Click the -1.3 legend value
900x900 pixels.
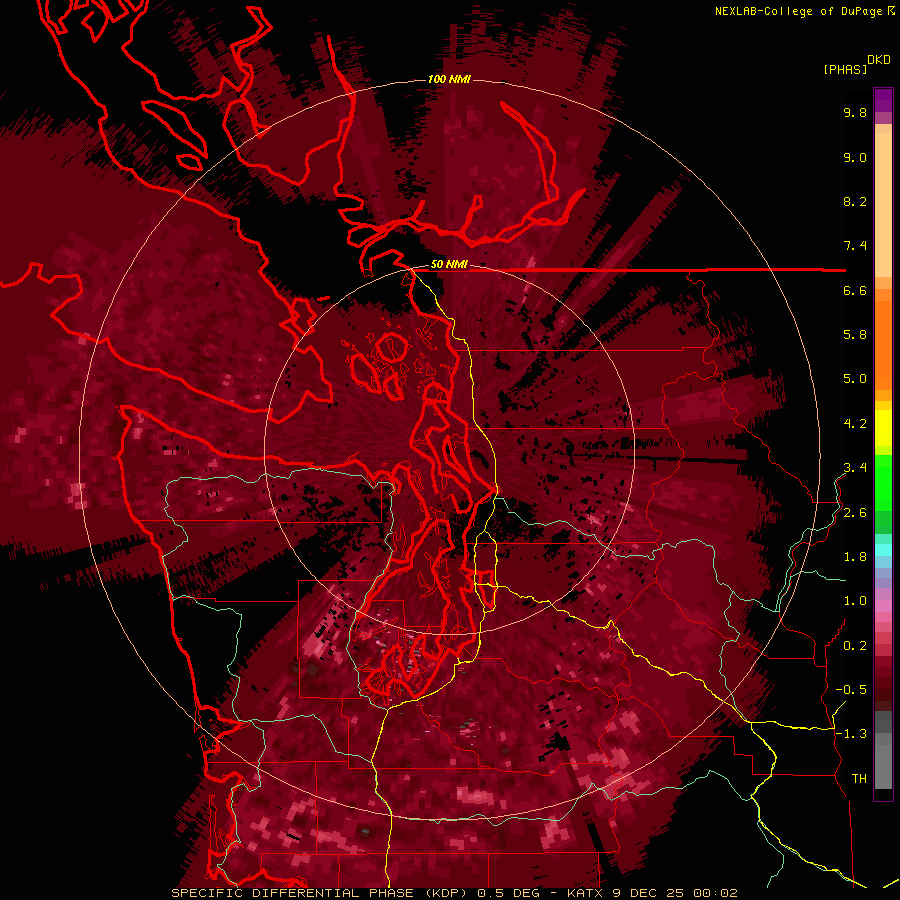click(851, 734)
